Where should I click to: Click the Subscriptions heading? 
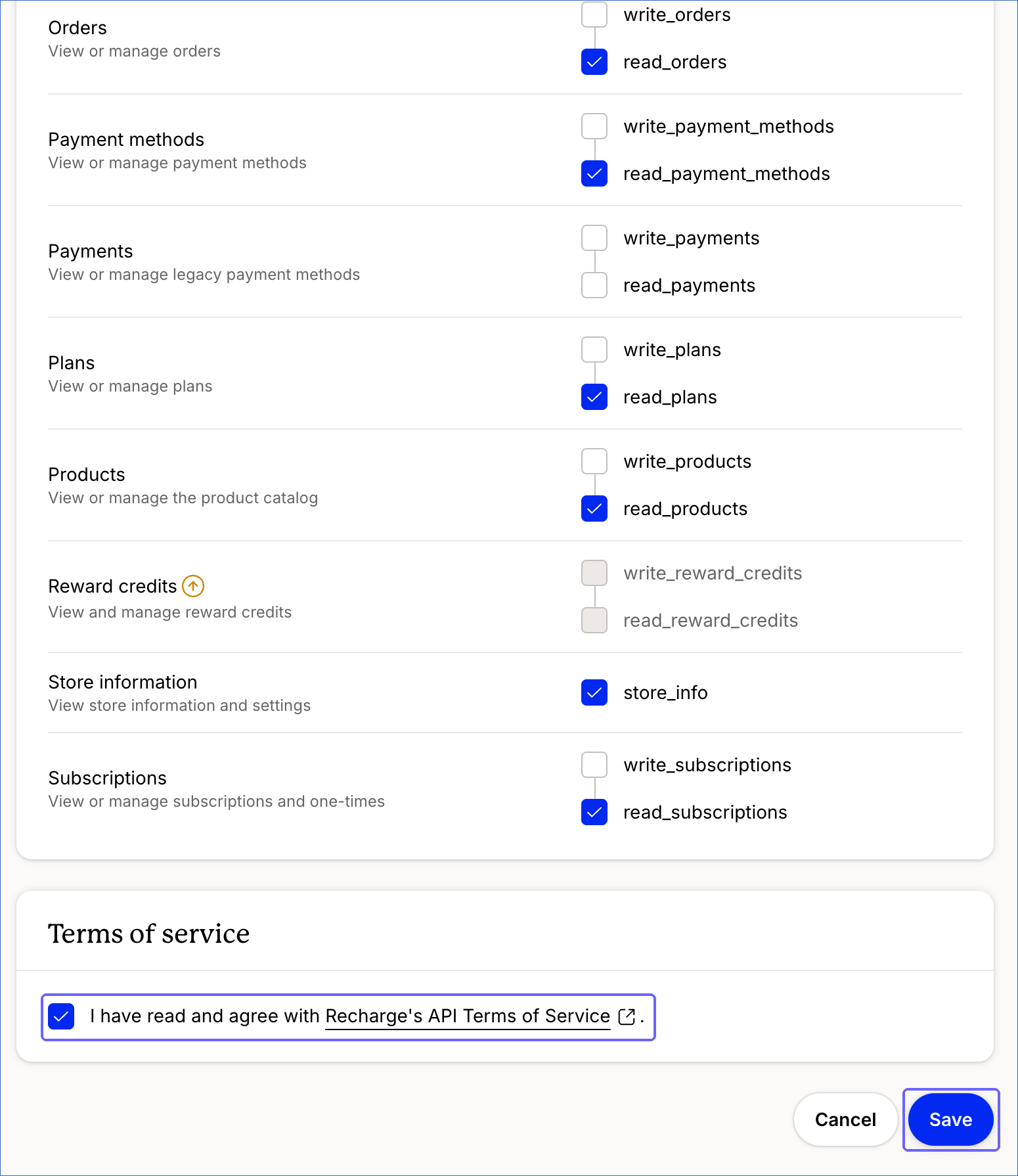click(108, 778)
